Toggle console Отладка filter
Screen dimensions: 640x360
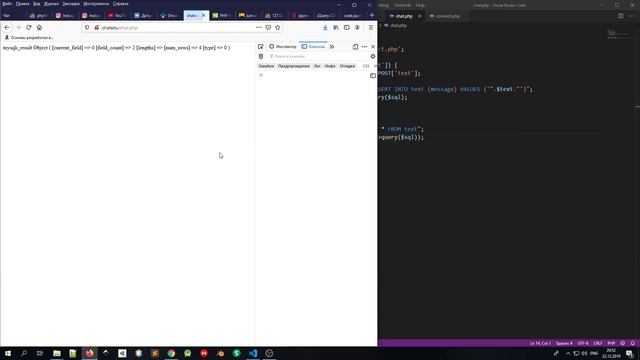pos(347,66)
